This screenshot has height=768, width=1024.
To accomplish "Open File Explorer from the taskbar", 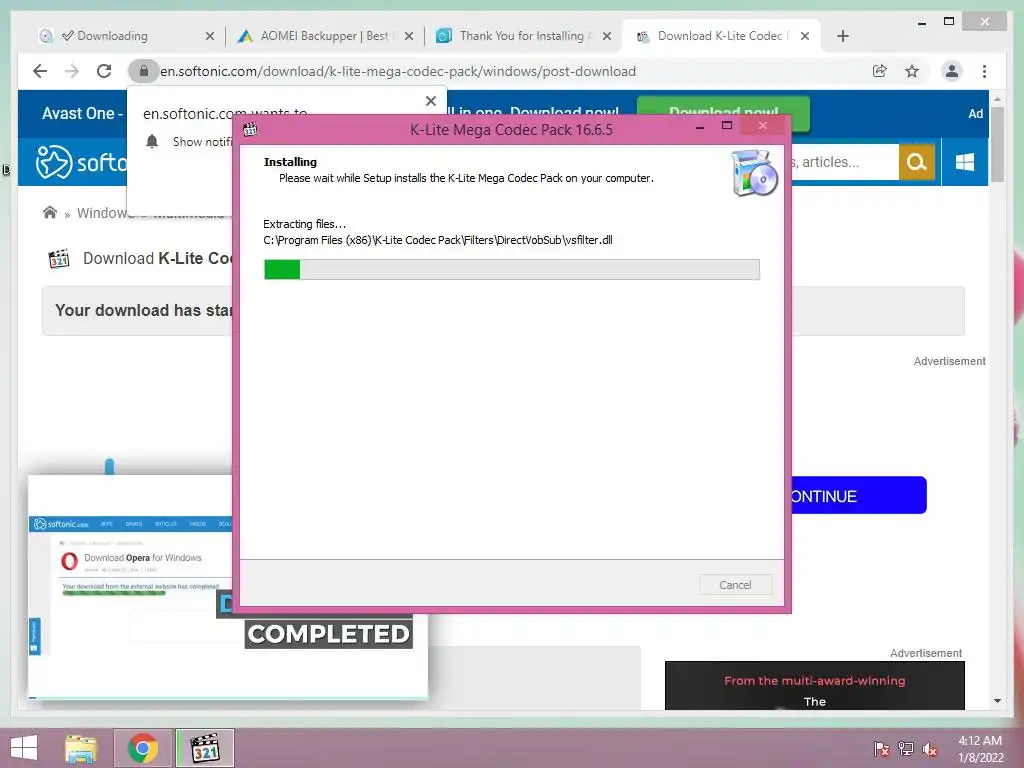I will click(x=80, y=748).
